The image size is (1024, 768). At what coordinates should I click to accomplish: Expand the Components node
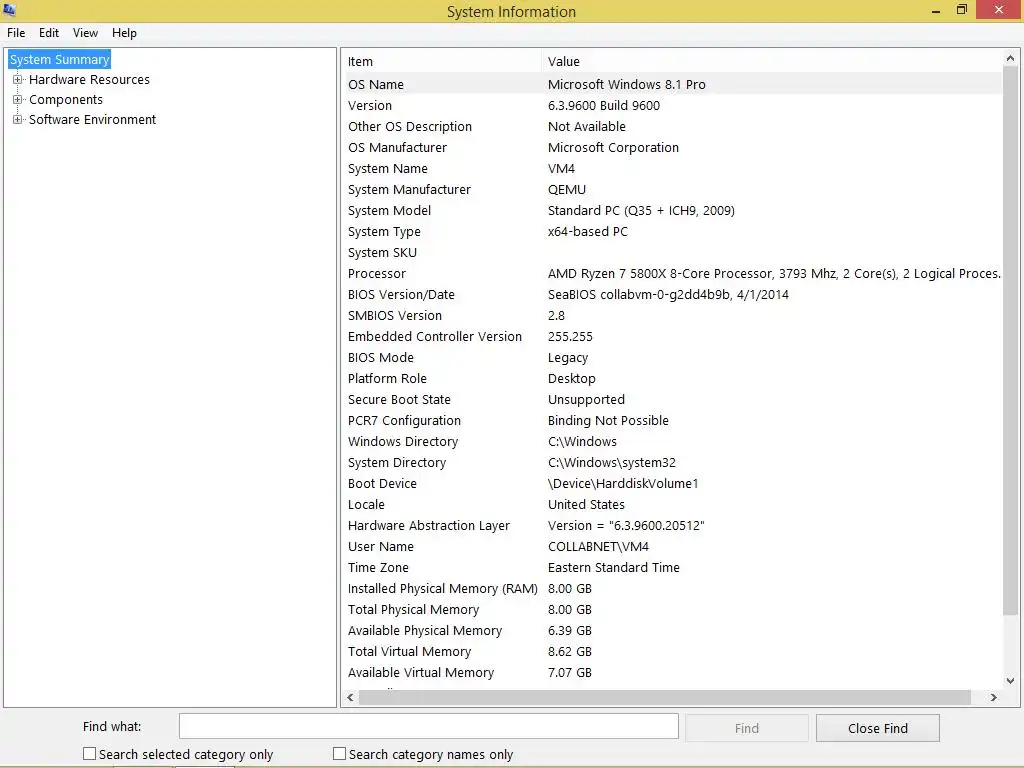(x=18, y=100)
